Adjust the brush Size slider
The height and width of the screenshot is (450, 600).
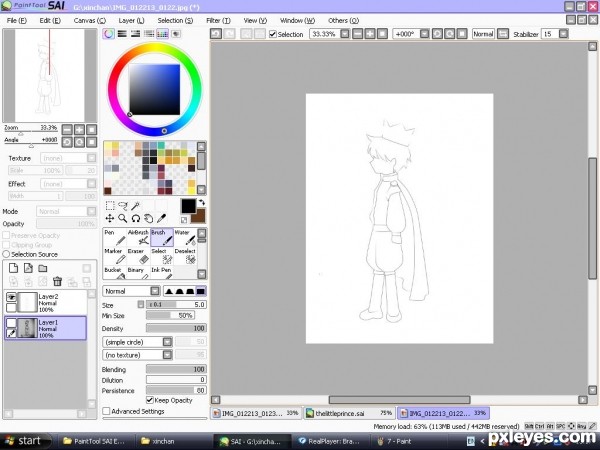click(x=176, y=305)
